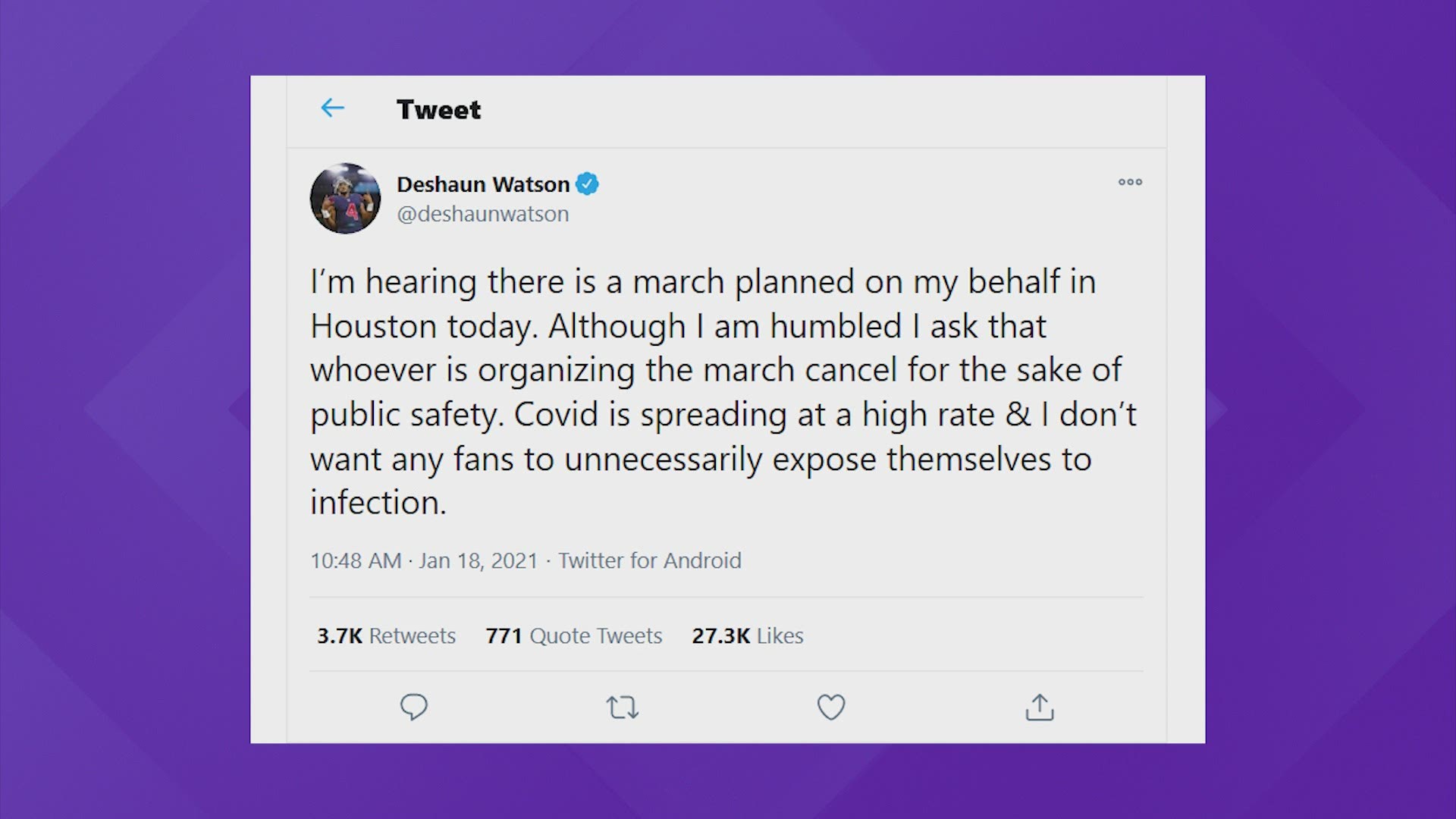Click the word Houston in the tweet
Viewport: 1456px width, 819px height.
pyautogui.click(x=373, y=327)
